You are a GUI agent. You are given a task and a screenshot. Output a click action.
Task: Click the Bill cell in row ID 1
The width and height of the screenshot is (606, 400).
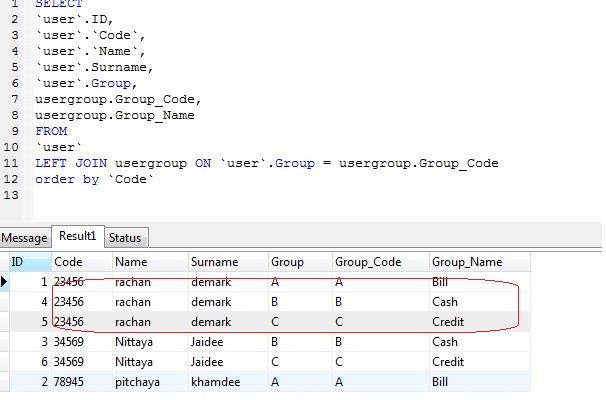coord(441,282)
